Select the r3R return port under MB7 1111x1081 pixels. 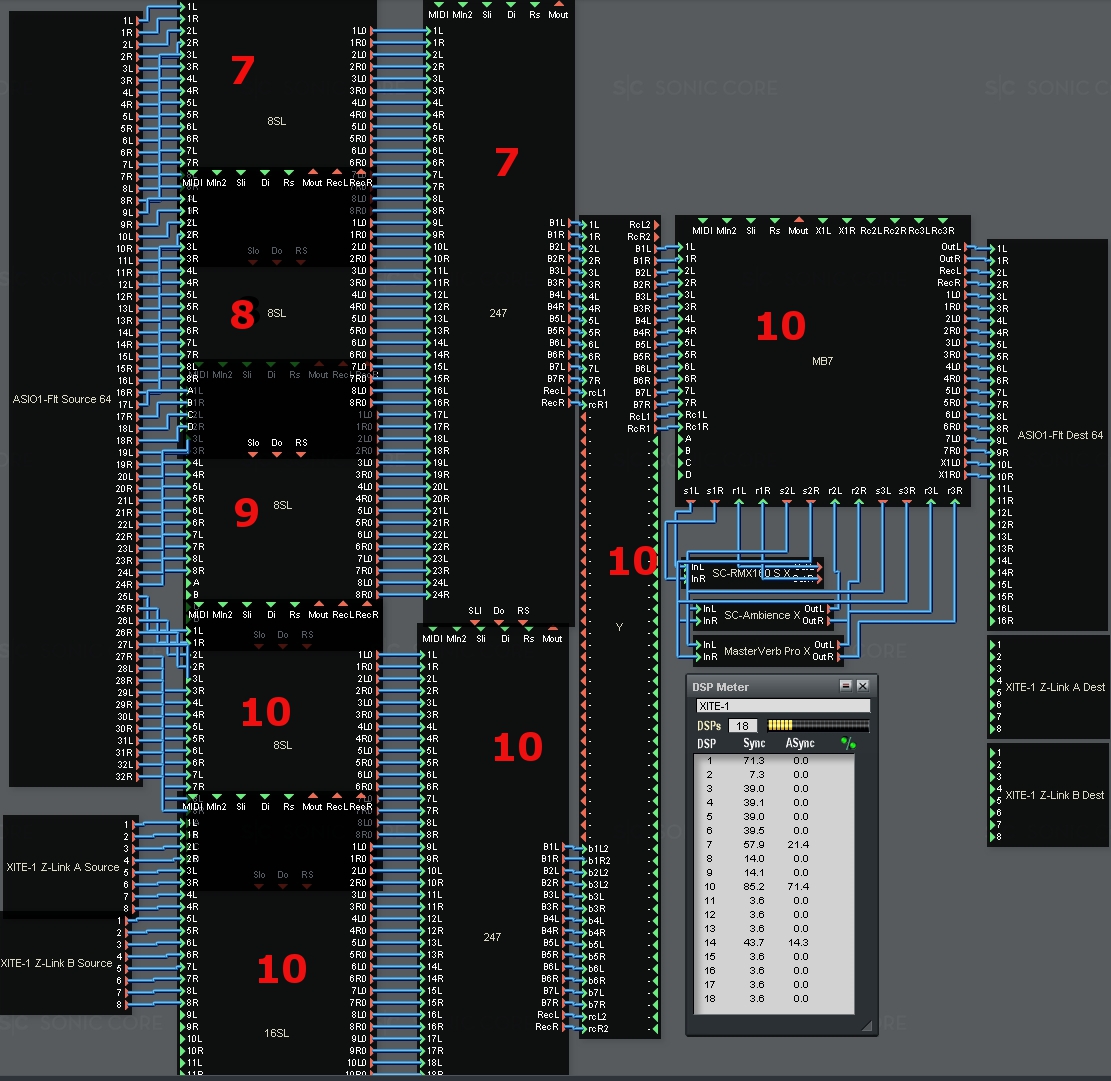point(955,502)
